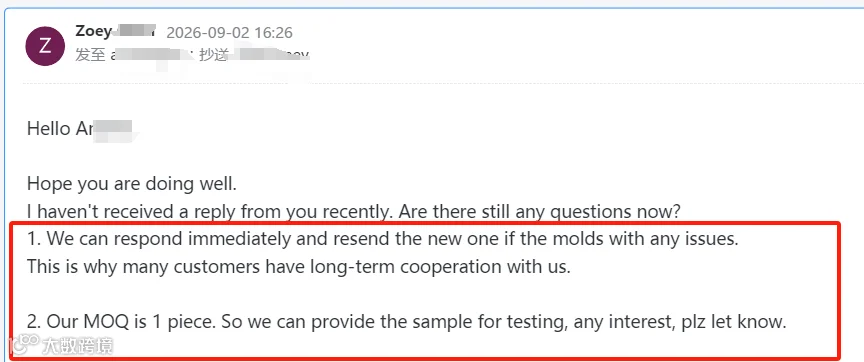Click the line starting '2. Our MOQ'

(x=407, y=322)
